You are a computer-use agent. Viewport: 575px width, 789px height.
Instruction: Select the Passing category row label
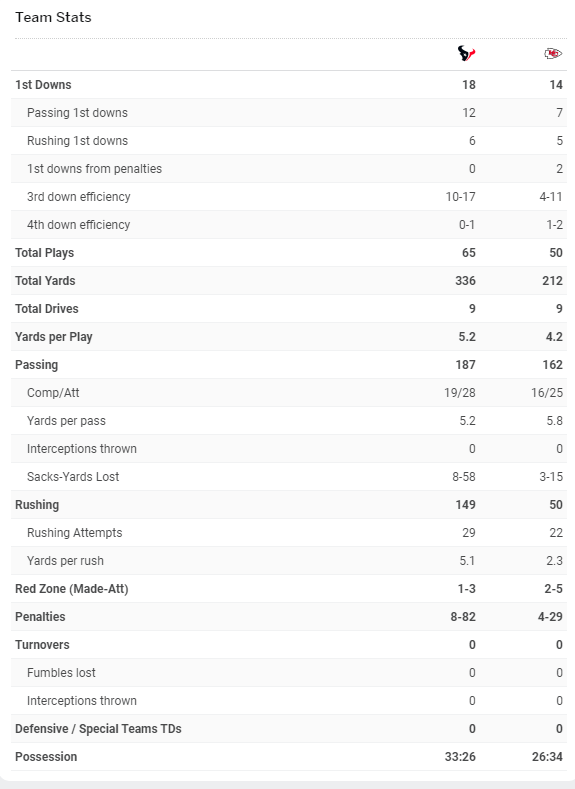[36, 365]
